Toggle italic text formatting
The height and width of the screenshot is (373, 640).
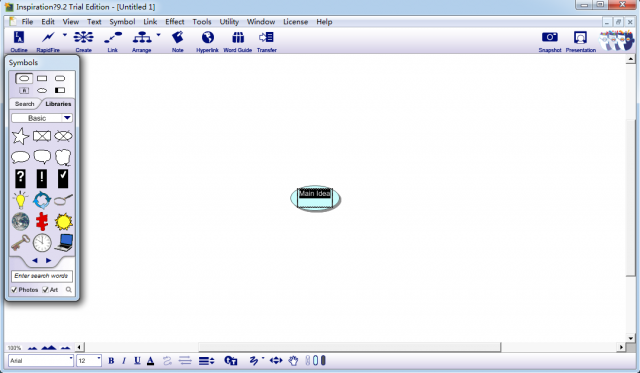[x=124, y=361]
